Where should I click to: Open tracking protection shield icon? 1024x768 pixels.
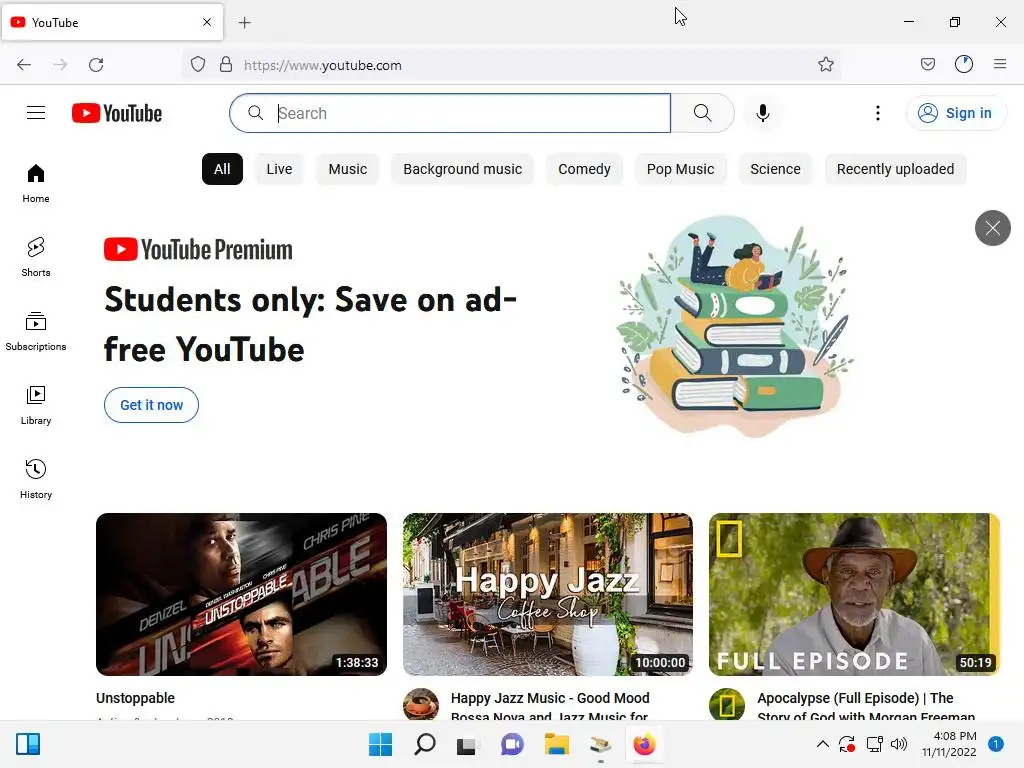pyautogui.click(x=198, y=65)
